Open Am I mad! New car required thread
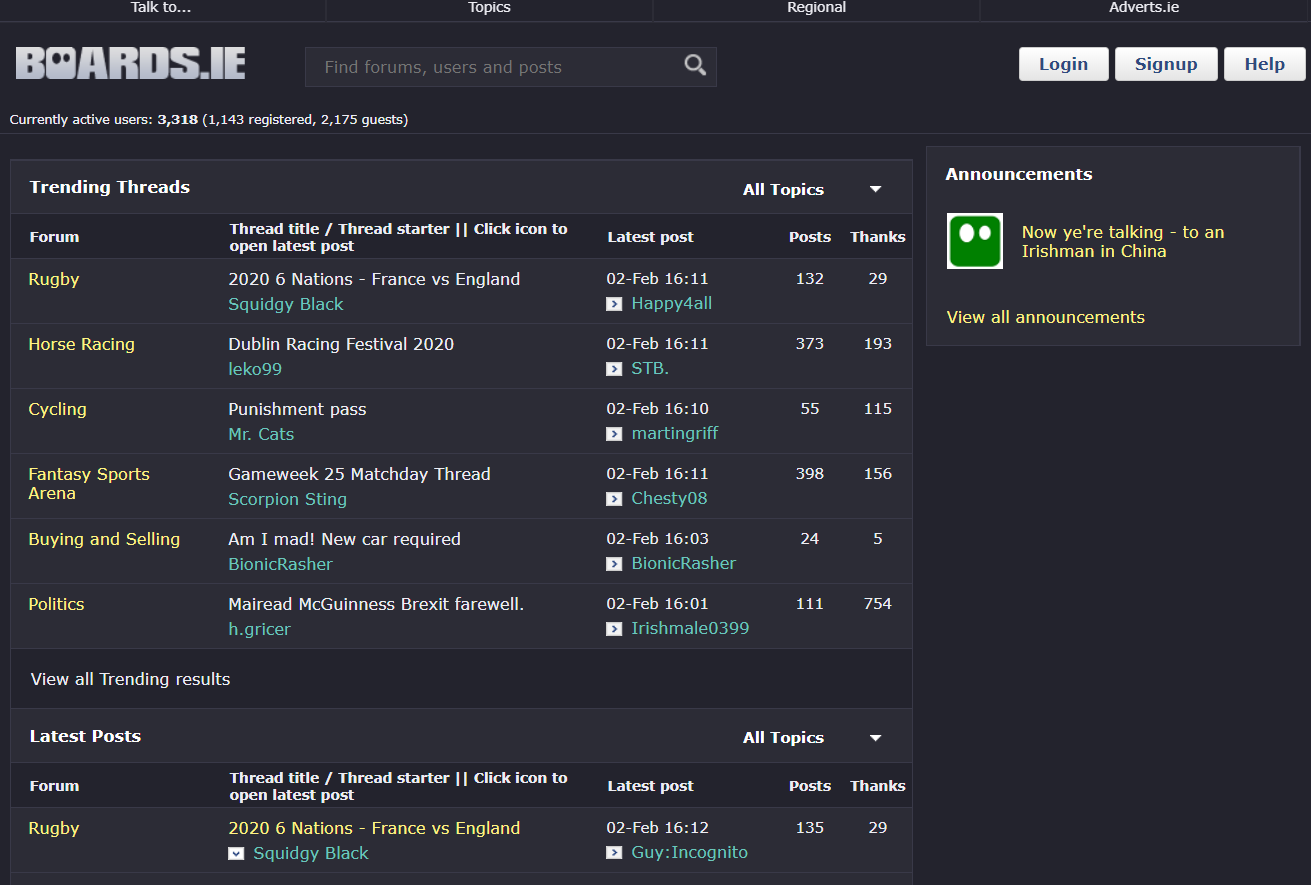This screenshot has width=1311, height=885. click(344, 539)
